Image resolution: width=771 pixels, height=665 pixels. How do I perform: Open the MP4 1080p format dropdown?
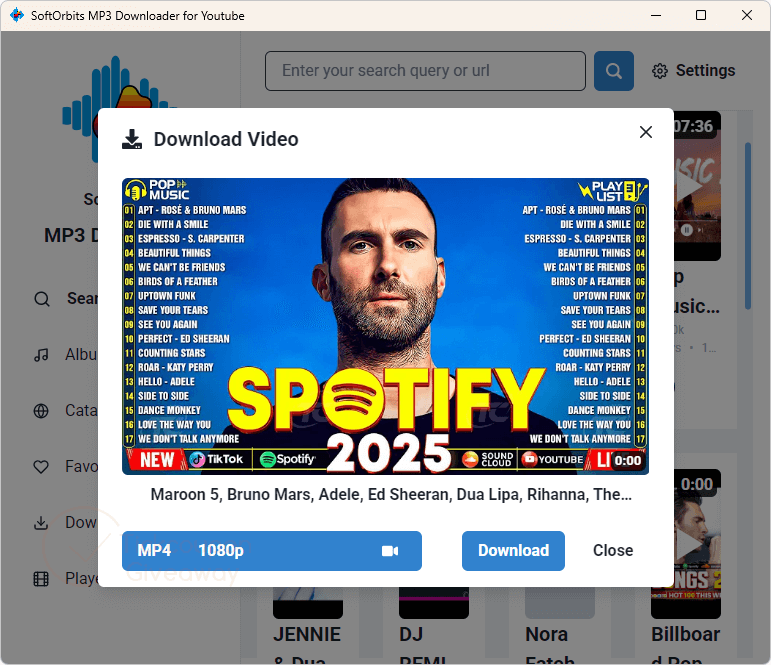click(x=271, y=551)
